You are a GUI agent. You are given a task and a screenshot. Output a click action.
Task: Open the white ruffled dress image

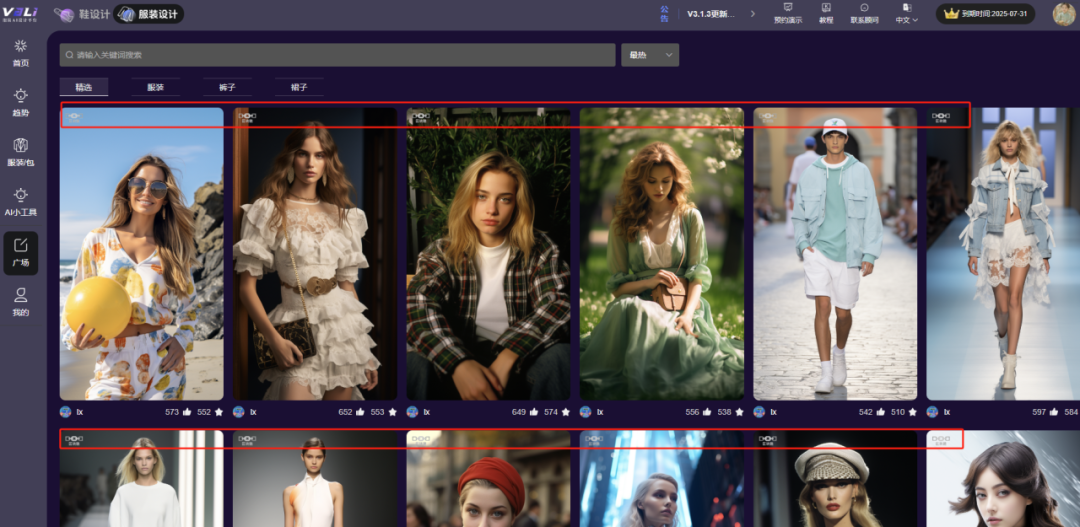[x=315, y=254]
